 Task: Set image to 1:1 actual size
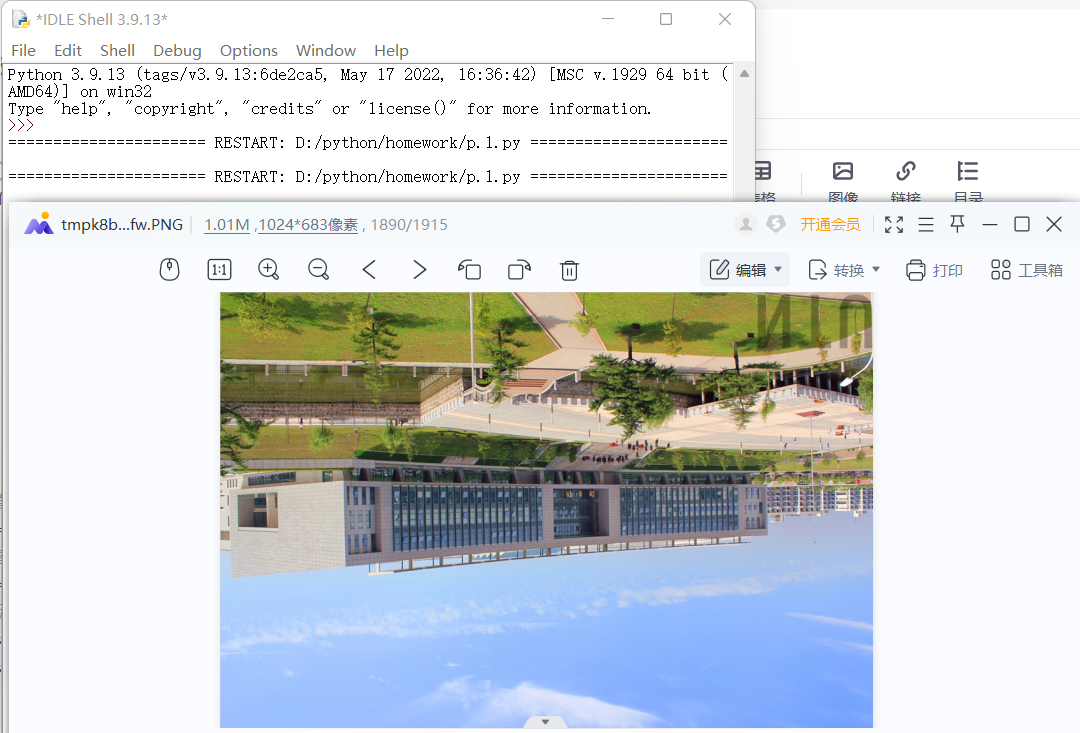[219, 269]
